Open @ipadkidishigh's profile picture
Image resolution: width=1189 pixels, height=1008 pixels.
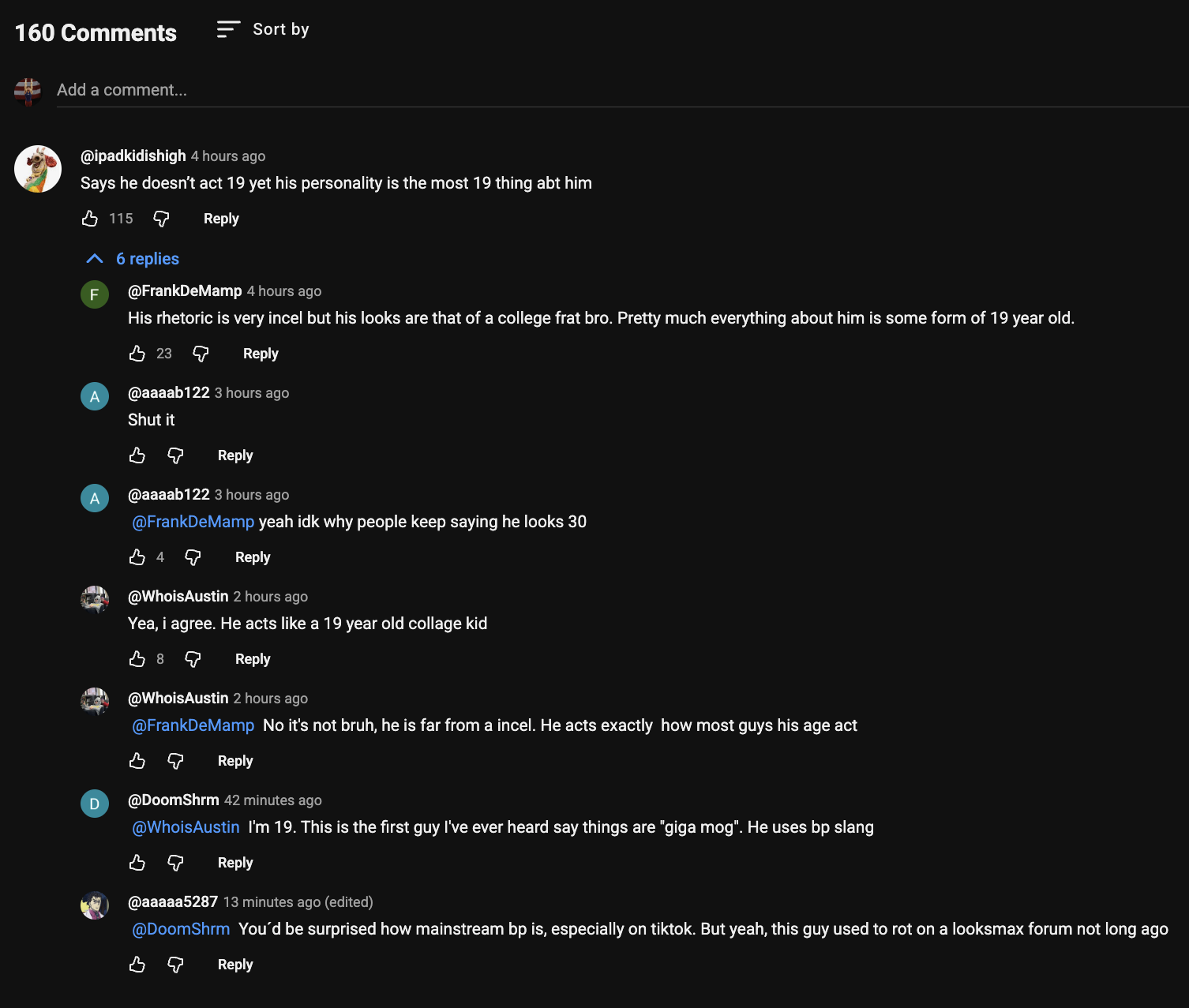tap(38, 169)
